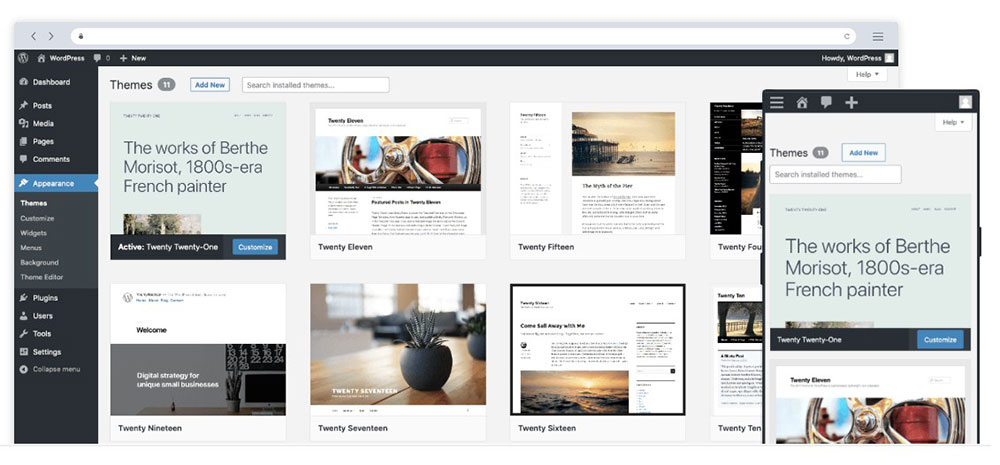Click the Pages icon in sidebar
This screenshot has height=465, width=1000.
click(x=24, y=142)
